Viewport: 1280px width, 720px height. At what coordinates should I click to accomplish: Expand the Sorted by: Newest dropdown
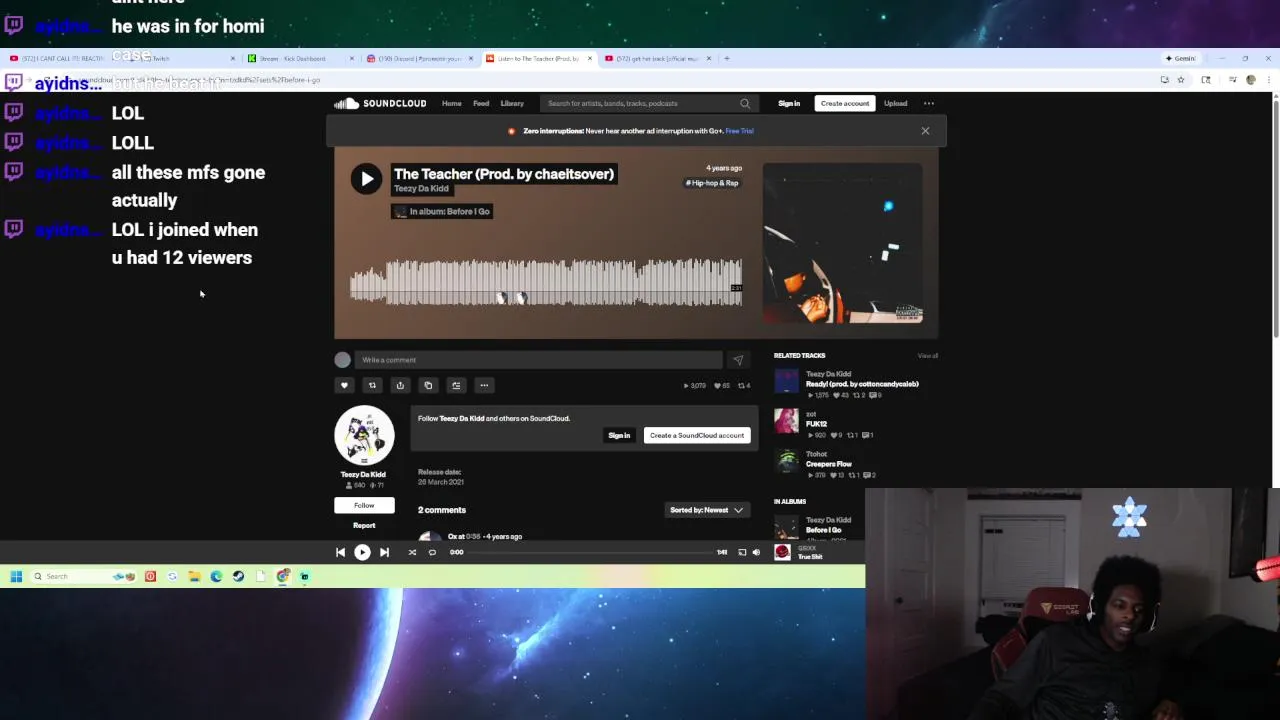click(707, 510)
